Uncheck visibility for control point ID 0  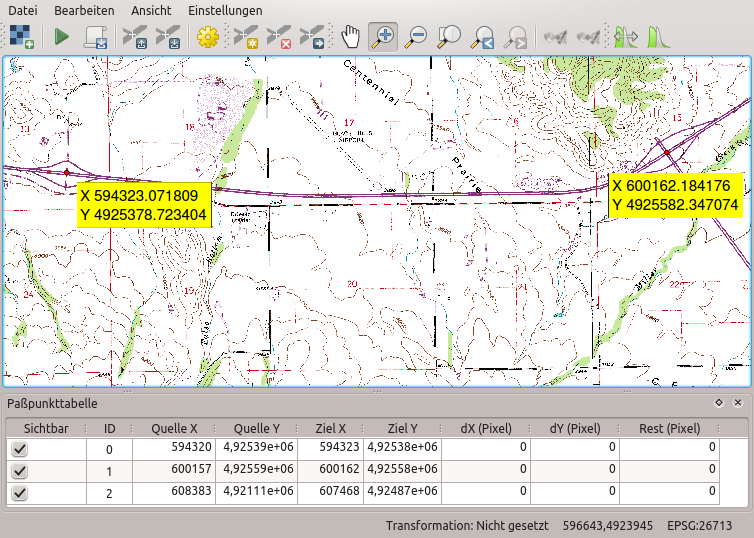19,449
